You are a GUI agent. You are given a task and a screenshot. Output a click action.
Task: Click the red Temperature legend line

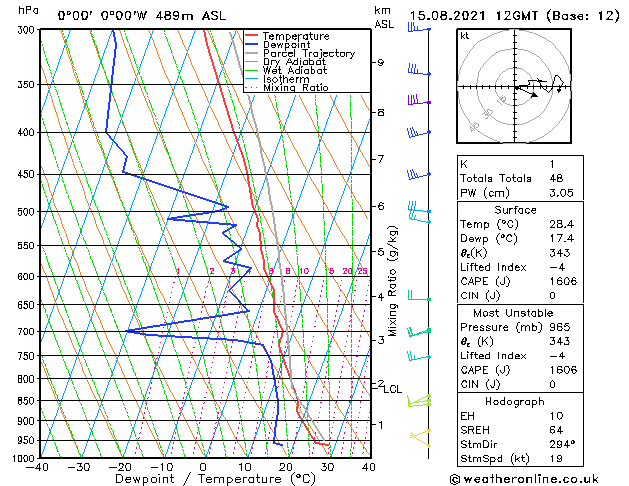pos(251,36)
